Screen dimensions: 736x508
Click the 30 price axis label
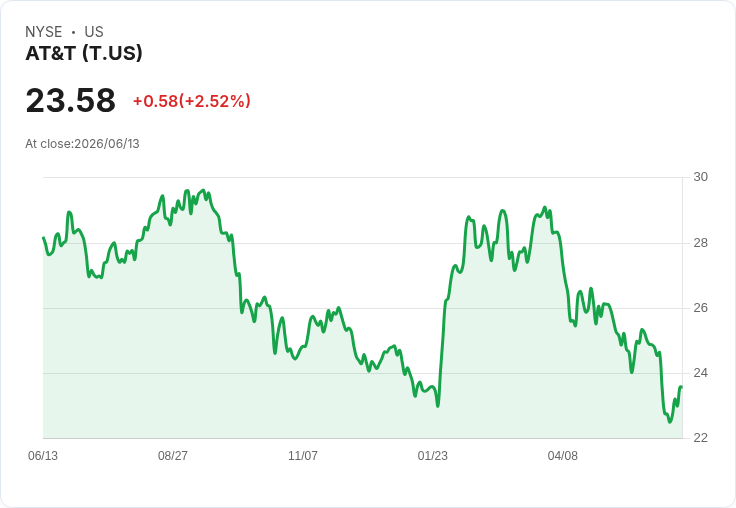(701, 177)
